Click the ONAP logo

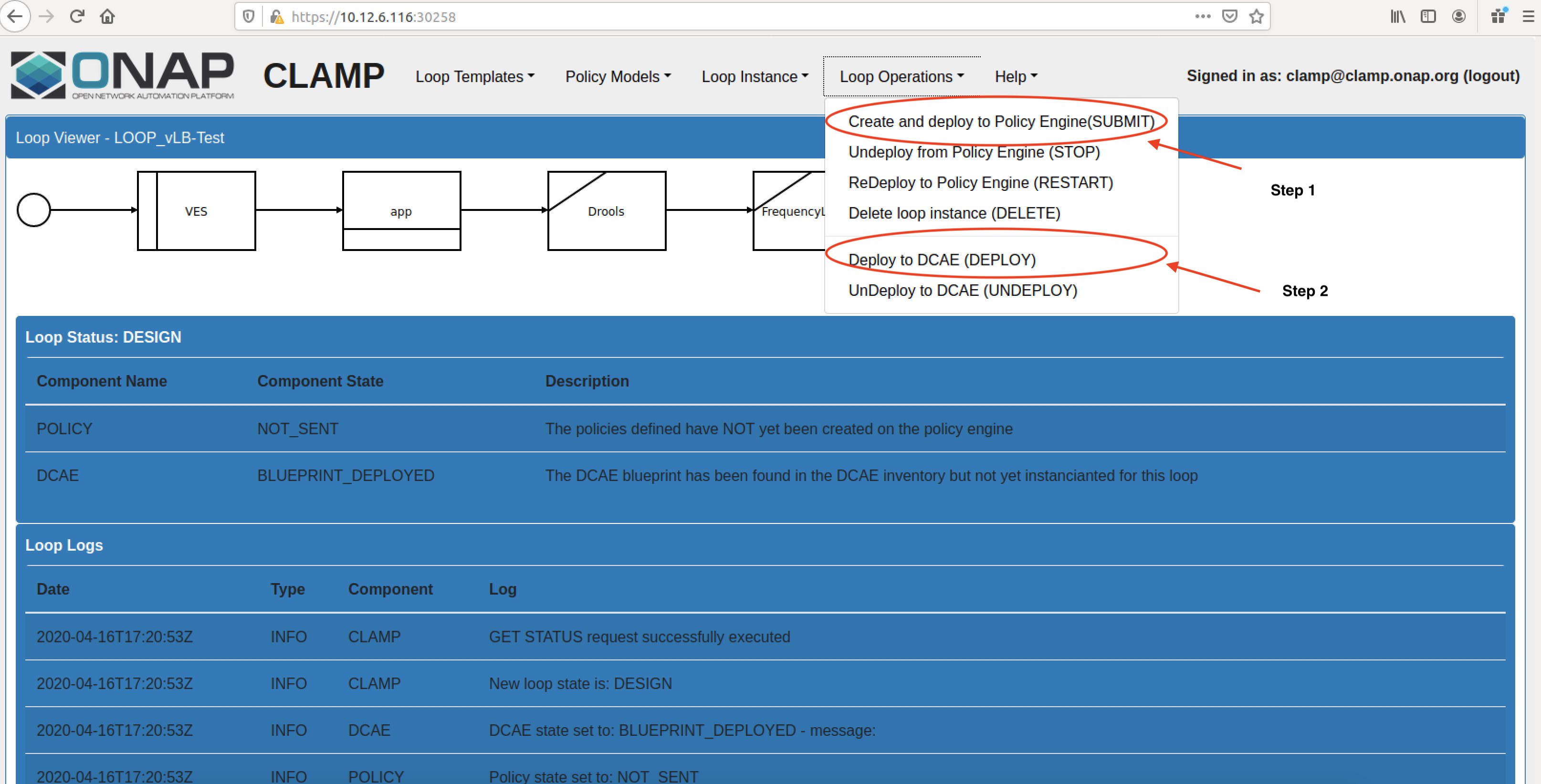point(122,75)
